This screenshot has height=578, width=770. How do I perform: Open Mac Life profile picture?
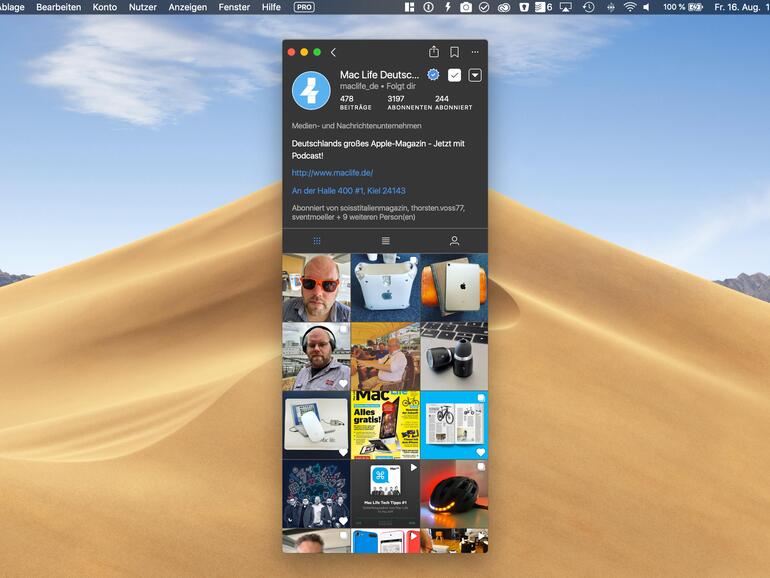coord(311,90)
